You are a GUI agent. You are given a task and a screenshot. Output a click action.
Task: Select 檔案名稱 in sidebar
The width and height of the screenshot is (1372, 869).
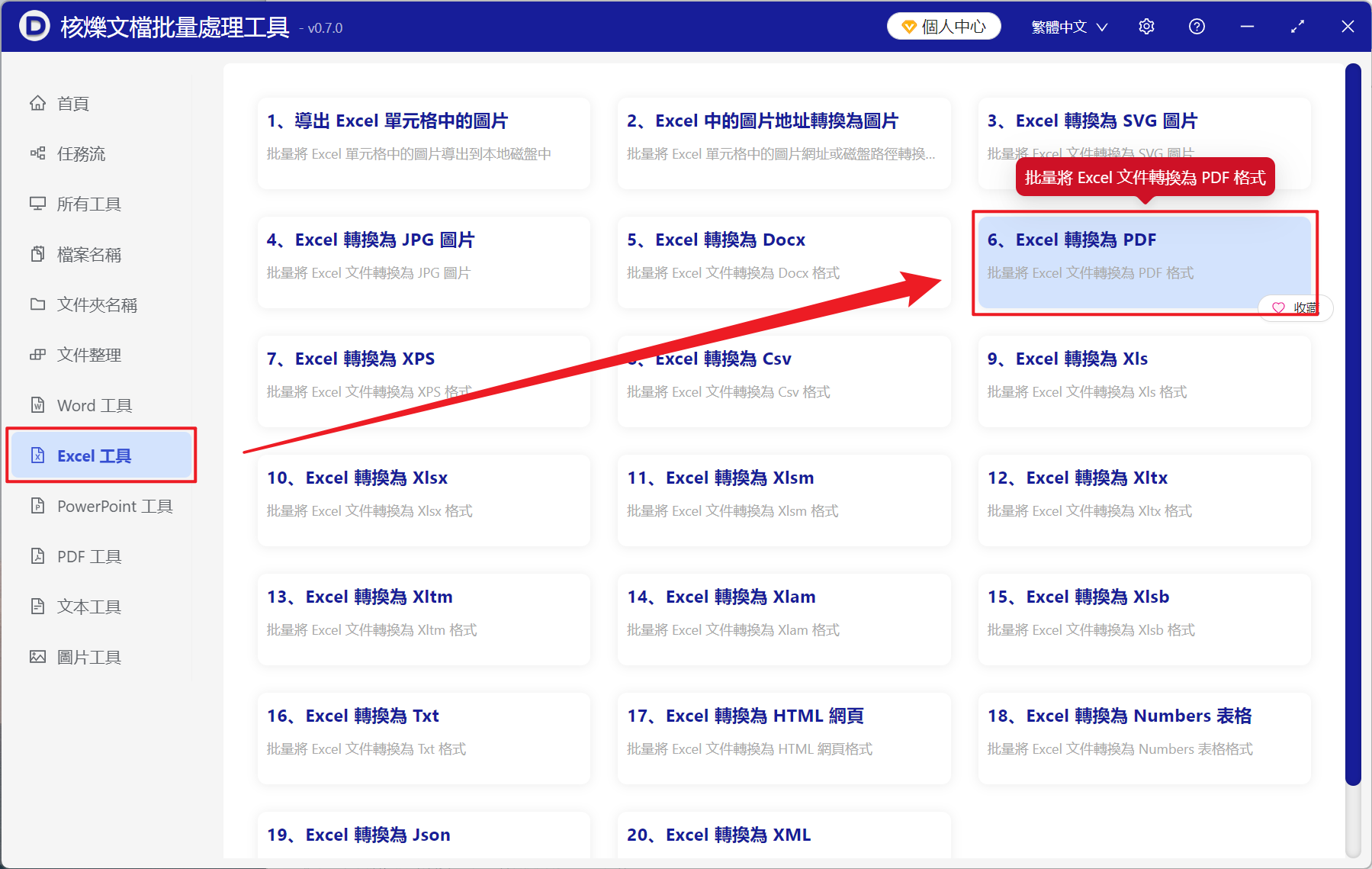pos(101,254)
